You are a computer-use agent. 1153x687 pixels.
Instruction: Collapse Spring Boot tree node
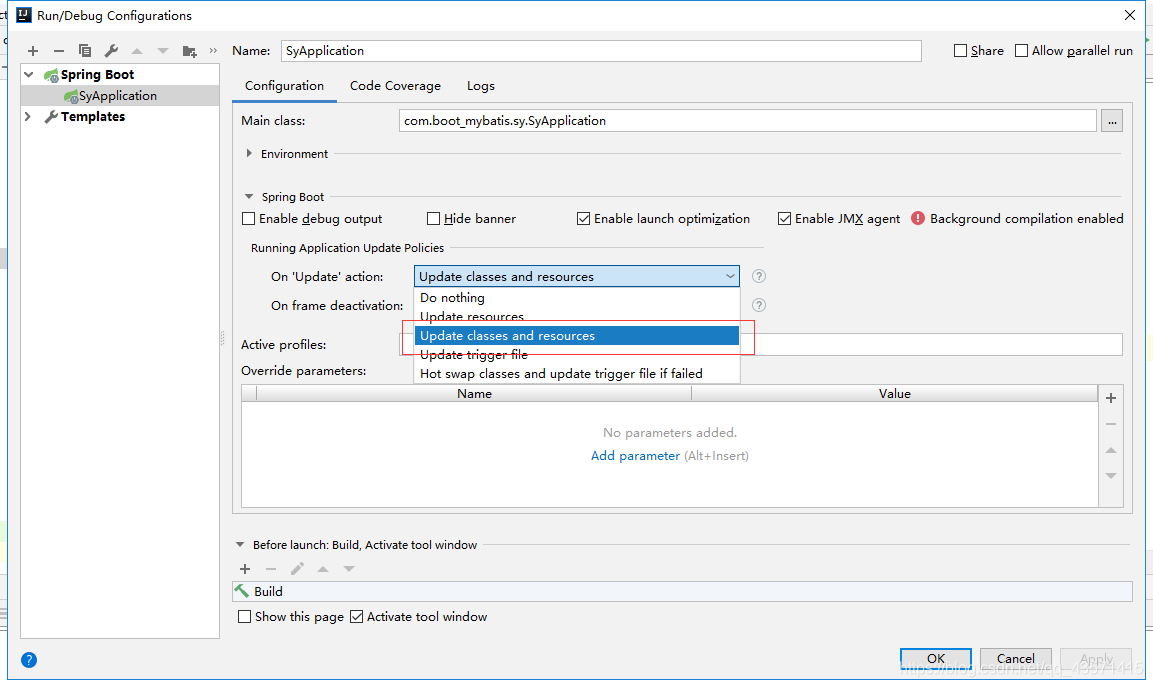29,74
